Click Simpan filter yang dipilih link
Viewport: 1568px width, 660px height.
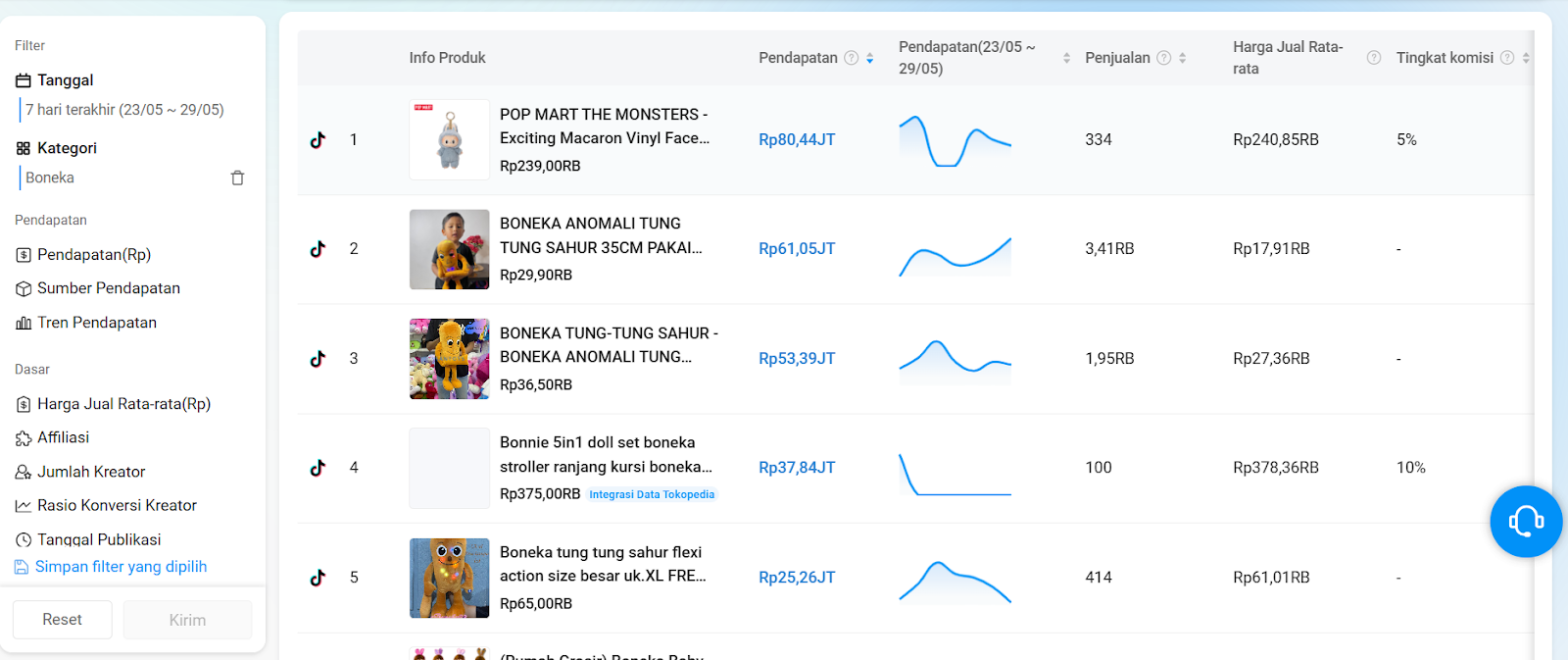pos(122,567)
